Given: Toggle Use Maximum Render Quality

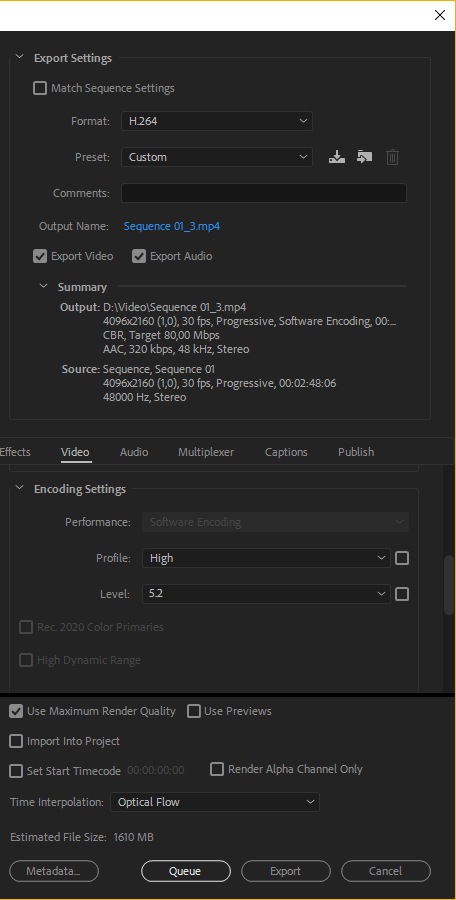Looking at the screenshot, I should coord(16,711).
